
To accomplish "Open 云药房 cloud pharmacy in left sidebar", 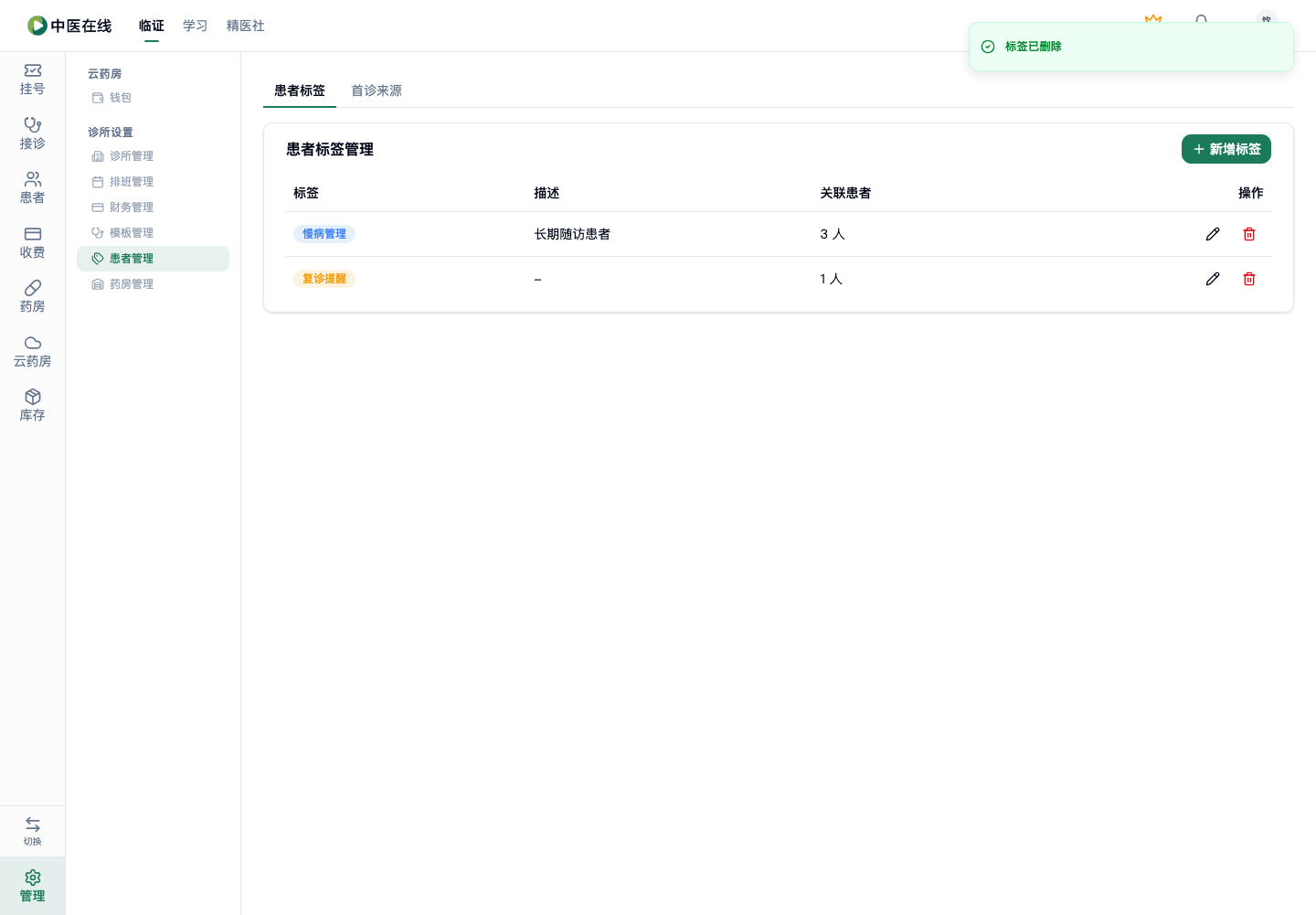I will [x=32, y=352].
